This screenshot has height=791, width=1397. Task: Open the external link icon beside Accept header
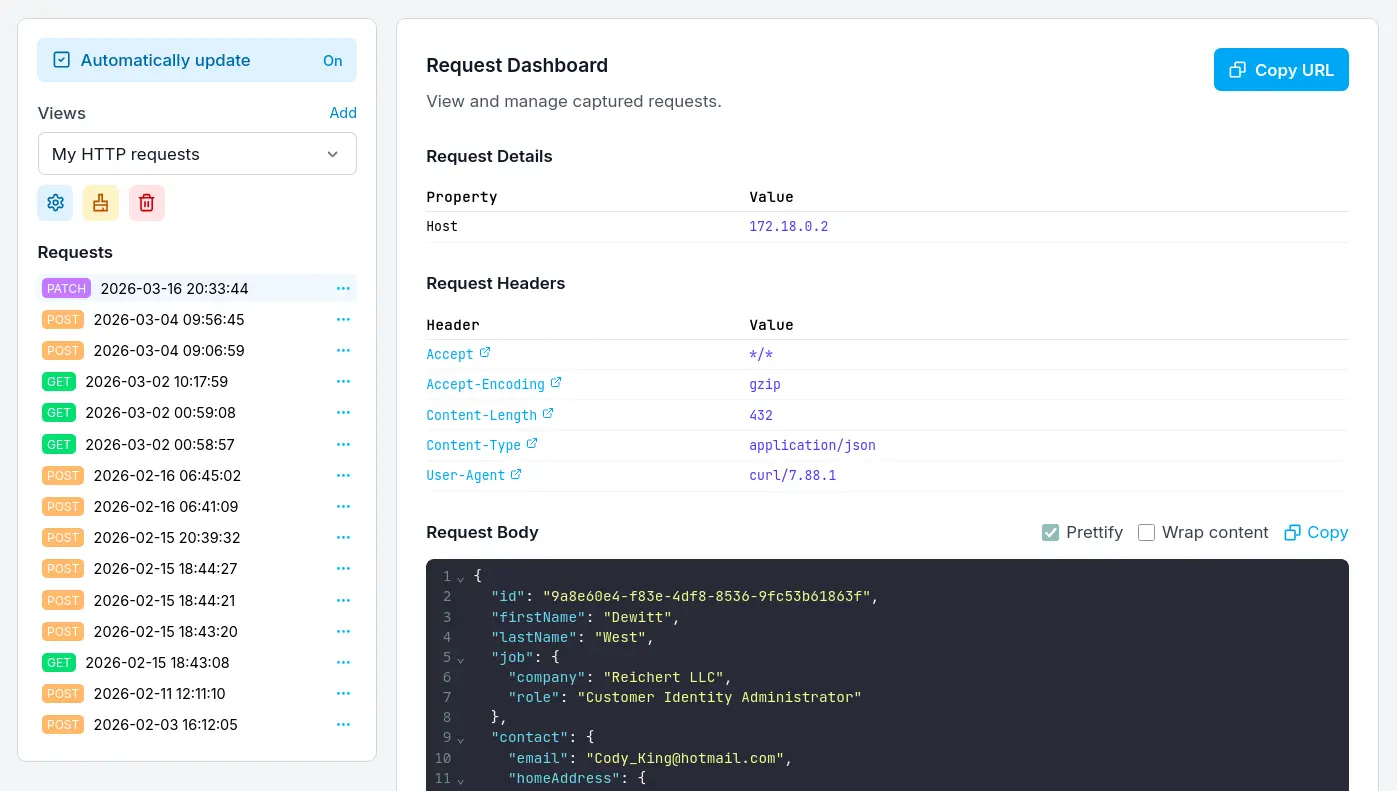485,353
